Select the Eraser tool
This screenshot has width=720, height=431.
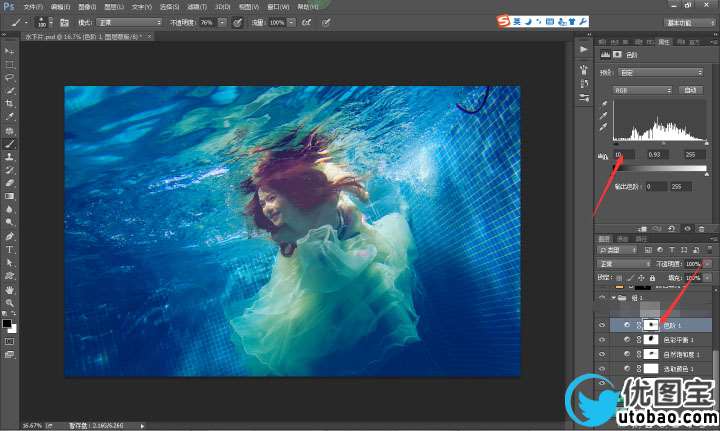click(x=9, y=183)
